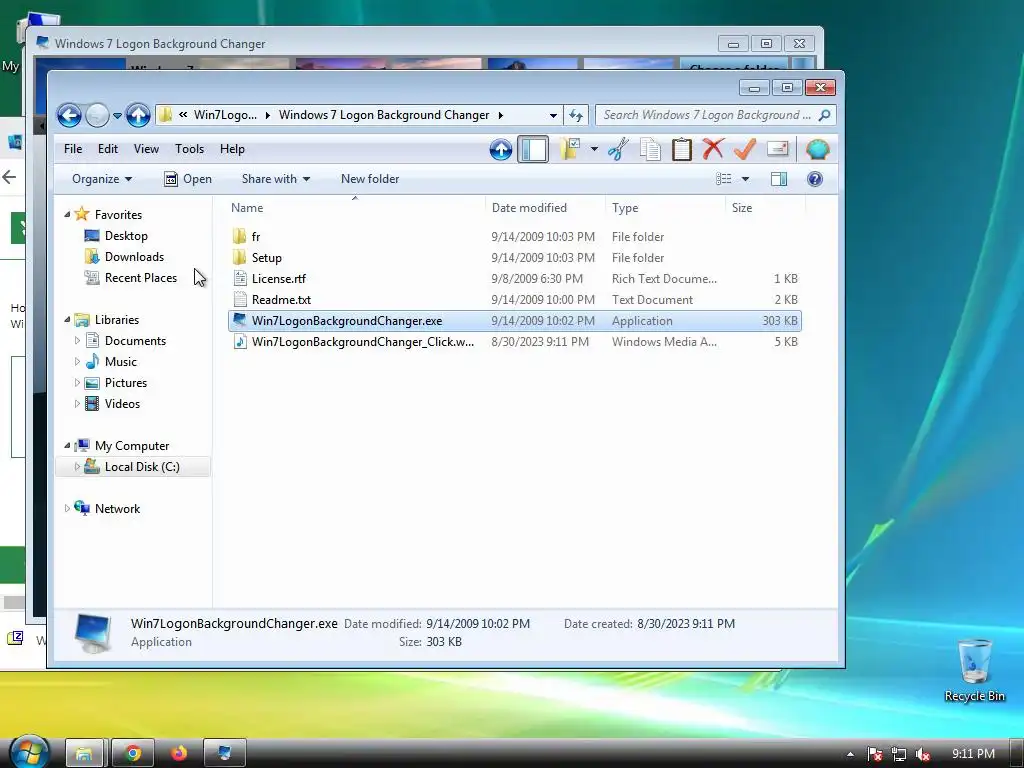Switch to Logon Background Changer taskbar button
The image size is (1024, 768).
[225, 754]
